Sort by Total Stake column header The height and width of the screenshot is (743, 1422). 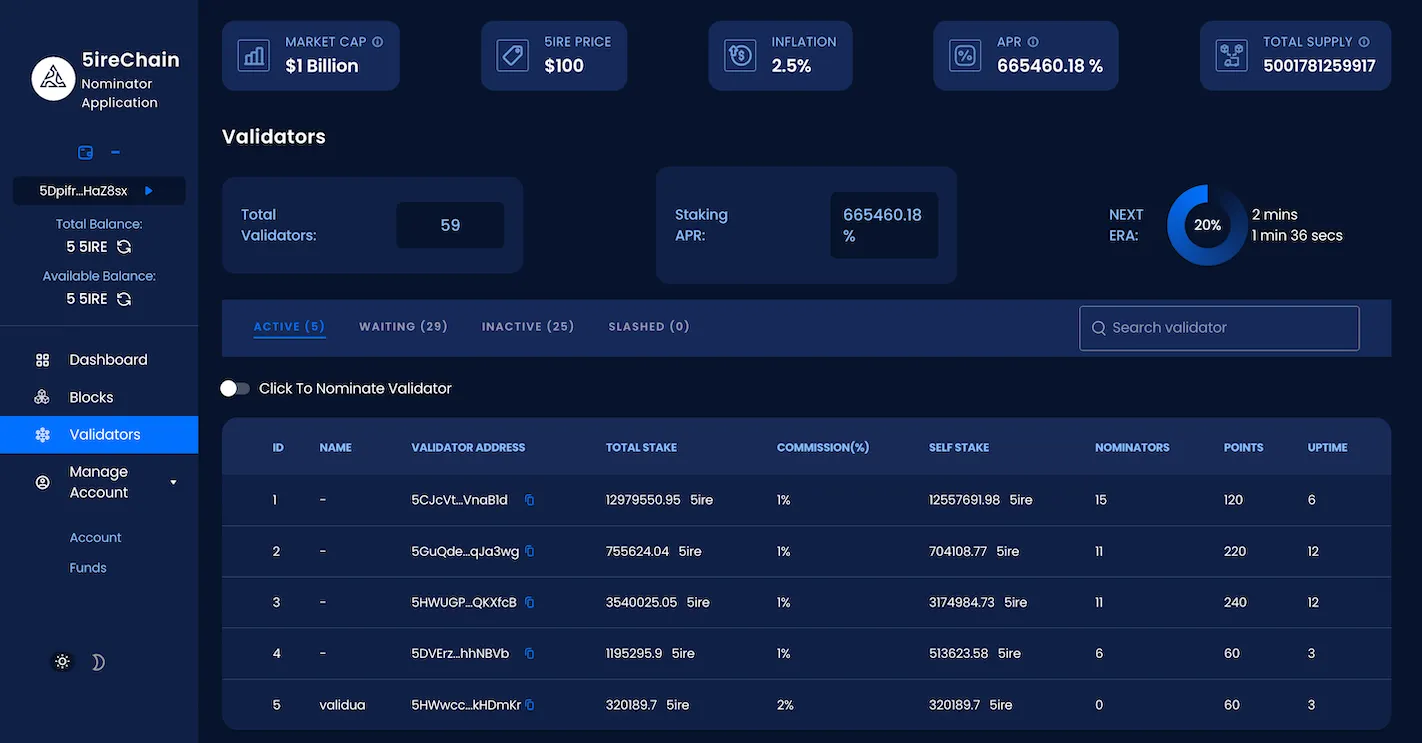641,448
